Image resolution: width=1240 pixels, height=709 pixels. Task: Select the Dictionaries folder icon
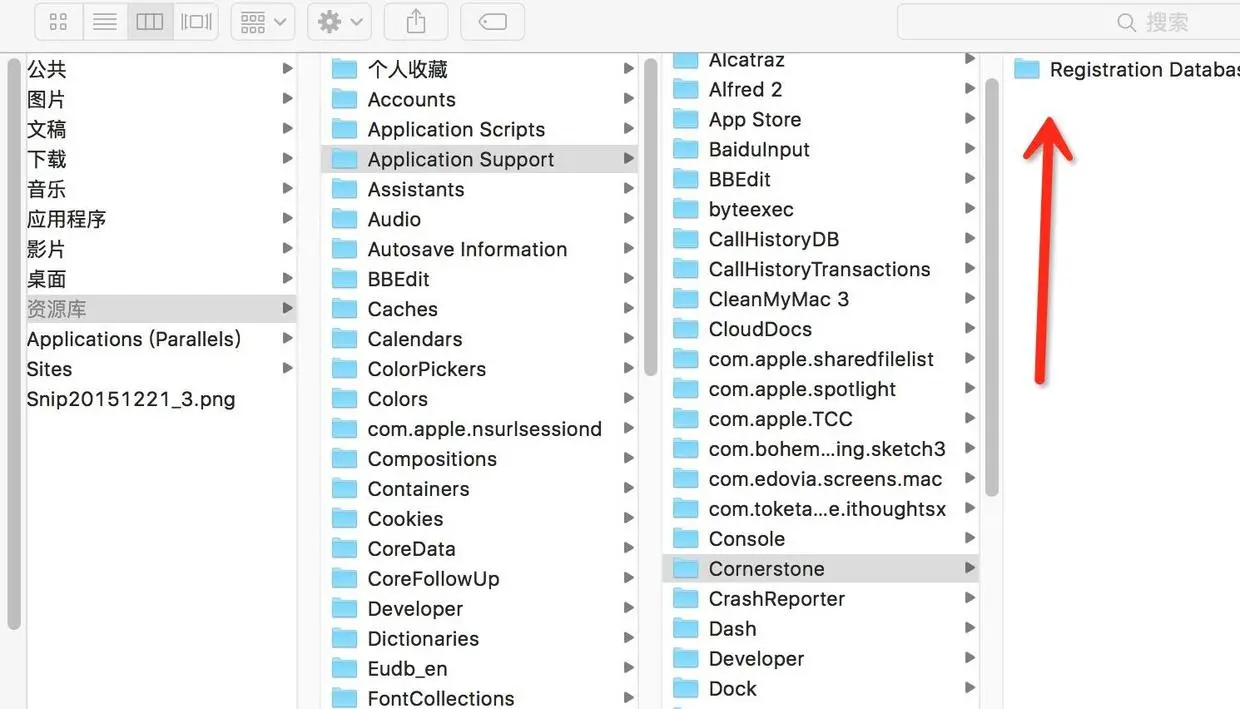pyautogui.click(x=344, y=639)
